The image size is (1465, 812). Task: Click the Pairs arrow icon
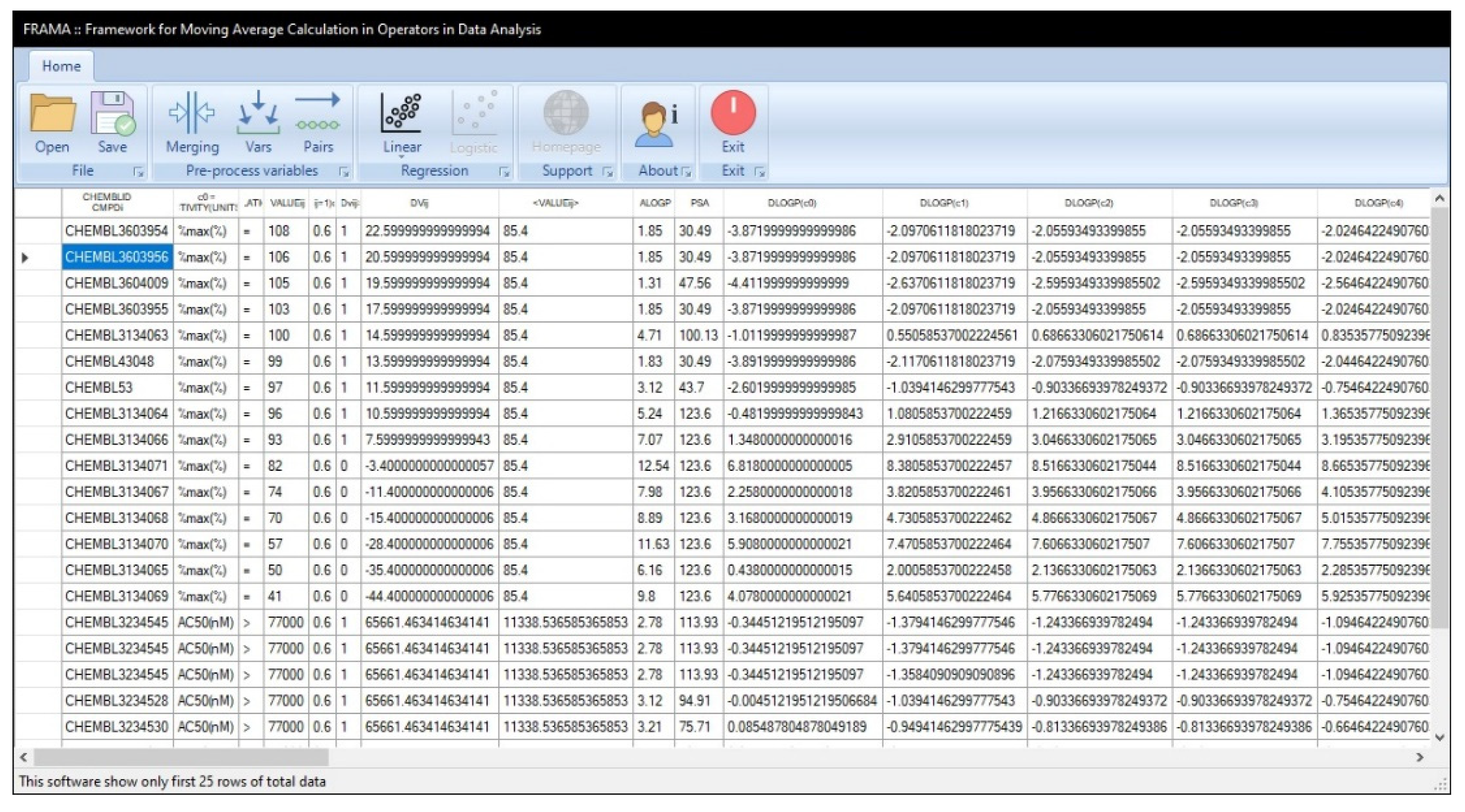coord(317,114)
